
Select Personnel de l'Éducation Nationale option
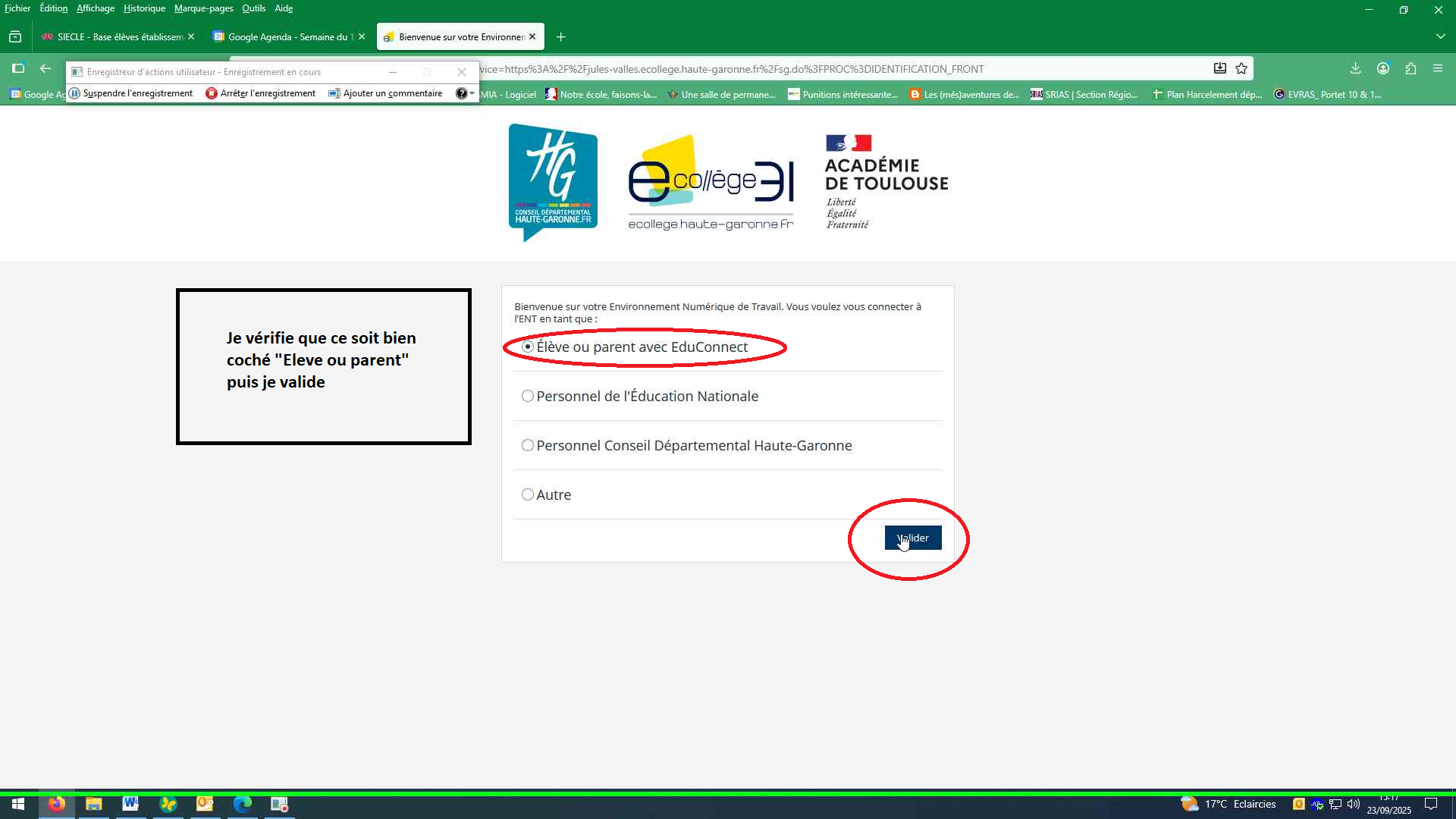point(528,397)
